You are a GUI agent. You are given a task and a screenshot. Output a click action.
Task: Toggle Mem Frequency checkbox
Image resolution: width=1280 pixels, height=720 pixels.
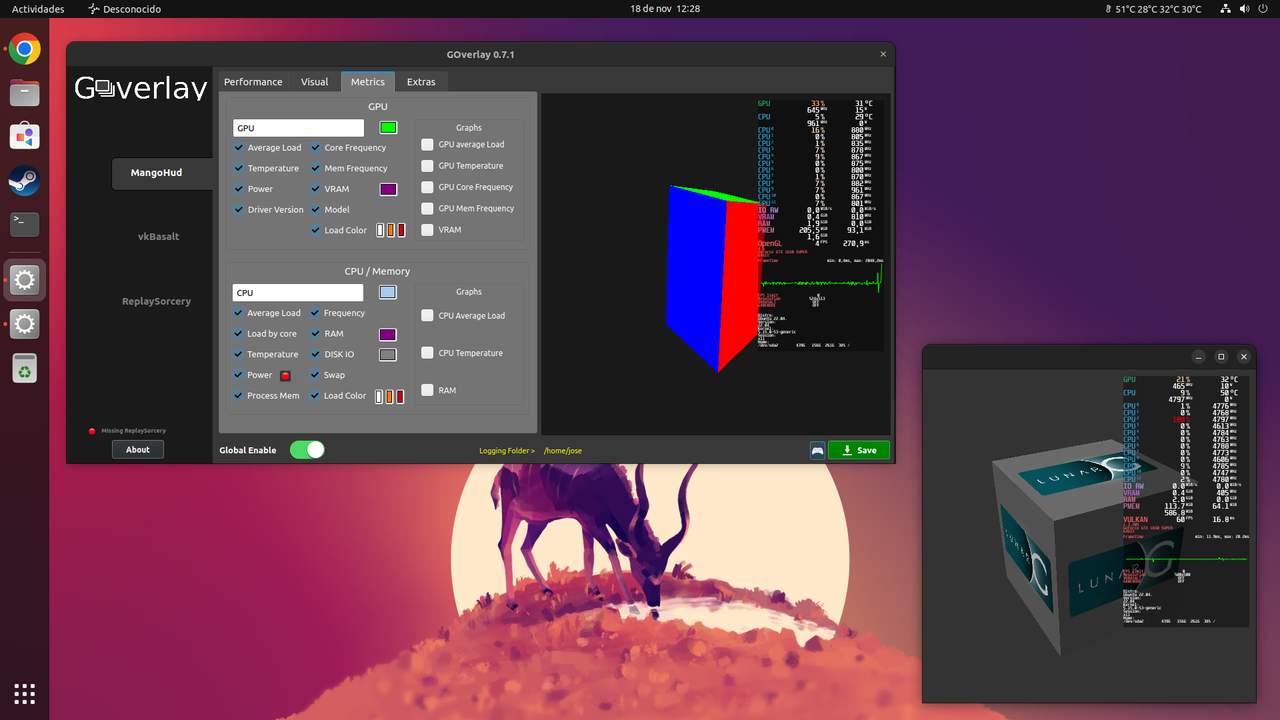316,168
